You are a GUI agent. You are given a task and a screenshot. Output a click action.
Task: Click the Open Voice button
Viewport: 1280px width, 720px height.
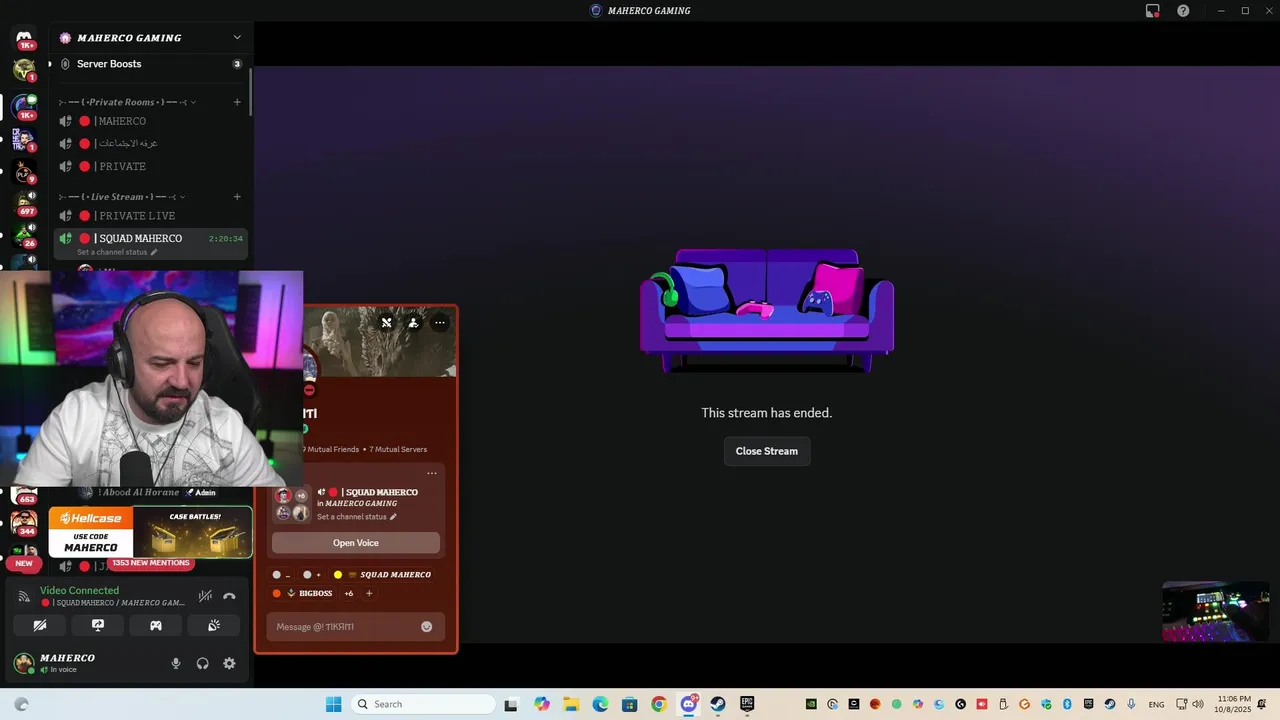point(356,543)
